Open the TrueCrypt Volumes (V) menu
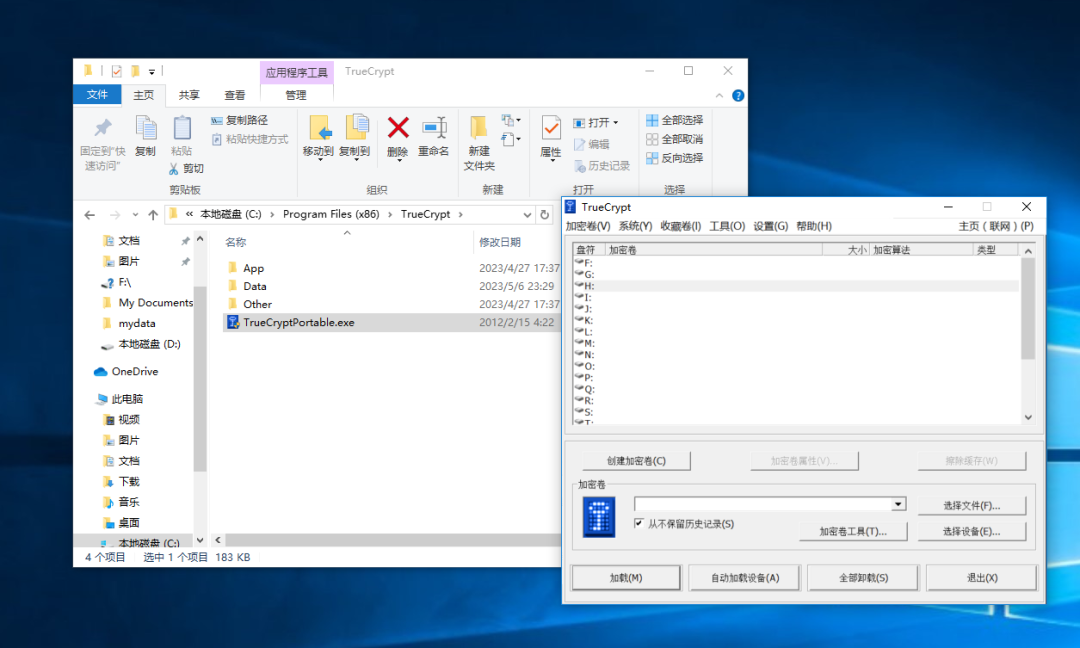Image resolution: width=1080 pixels, height=648 pixels. coord(588,226)
